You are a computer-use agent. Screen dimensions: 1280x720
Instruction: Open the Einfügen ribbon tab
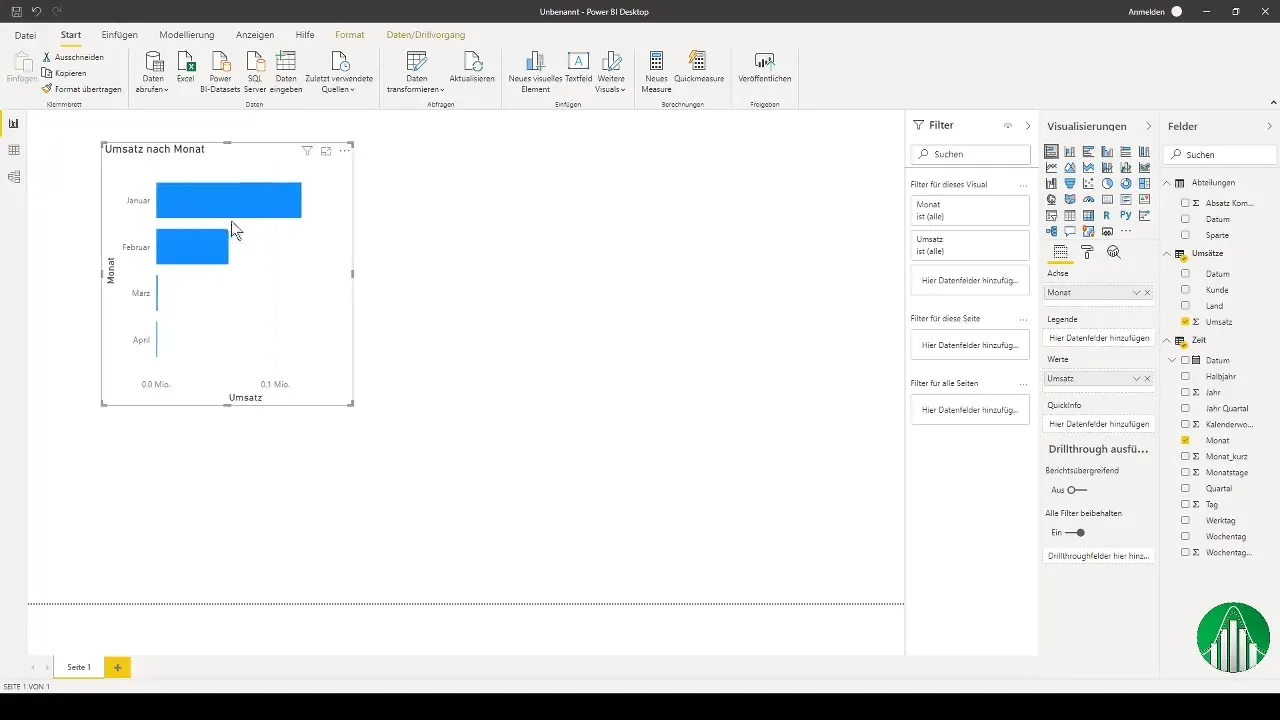(x=120, y=35)
